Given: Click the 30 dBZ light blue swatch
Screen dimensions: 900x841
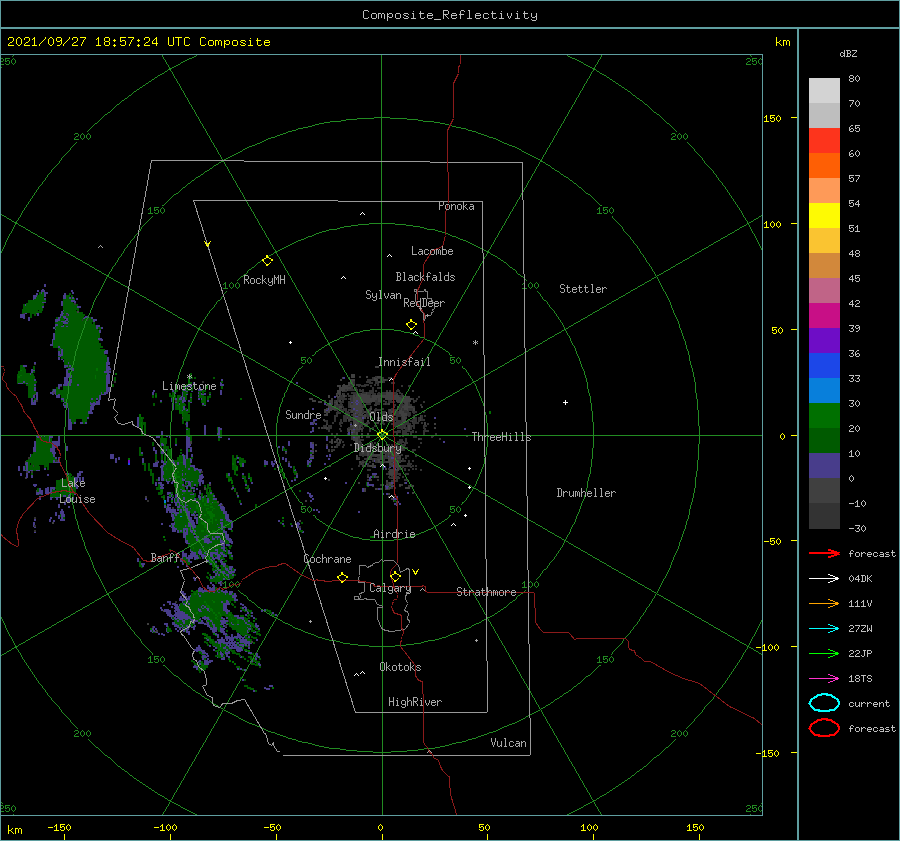Looking at the screenshot, I should (x=824, y=390).
